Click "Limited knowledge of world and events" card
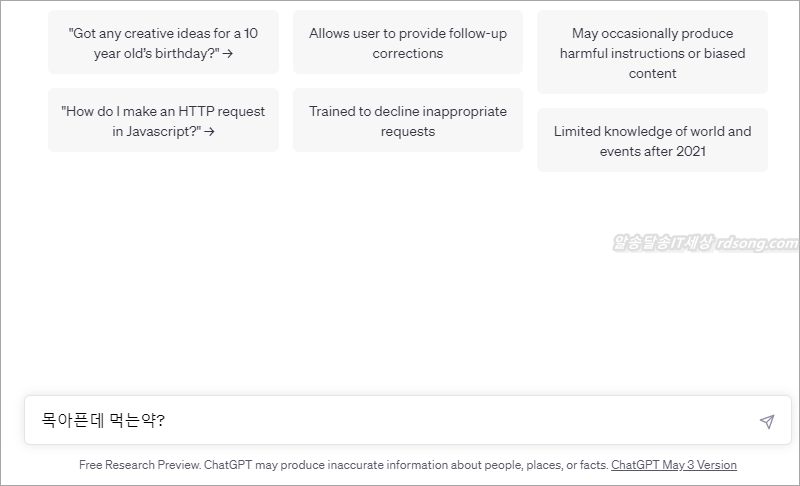This screenshot has height=486, width=800. coord(652,141)
